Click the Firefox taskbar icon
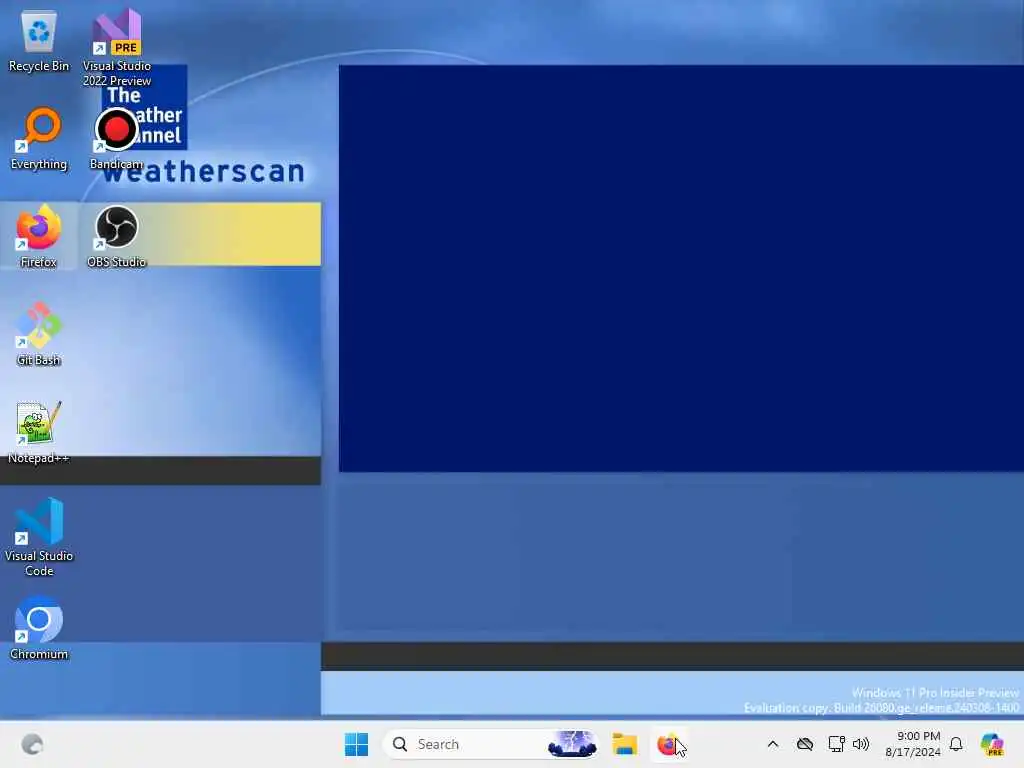The height and width of the screenshot is (768, 1024). (x=667, y=744)
